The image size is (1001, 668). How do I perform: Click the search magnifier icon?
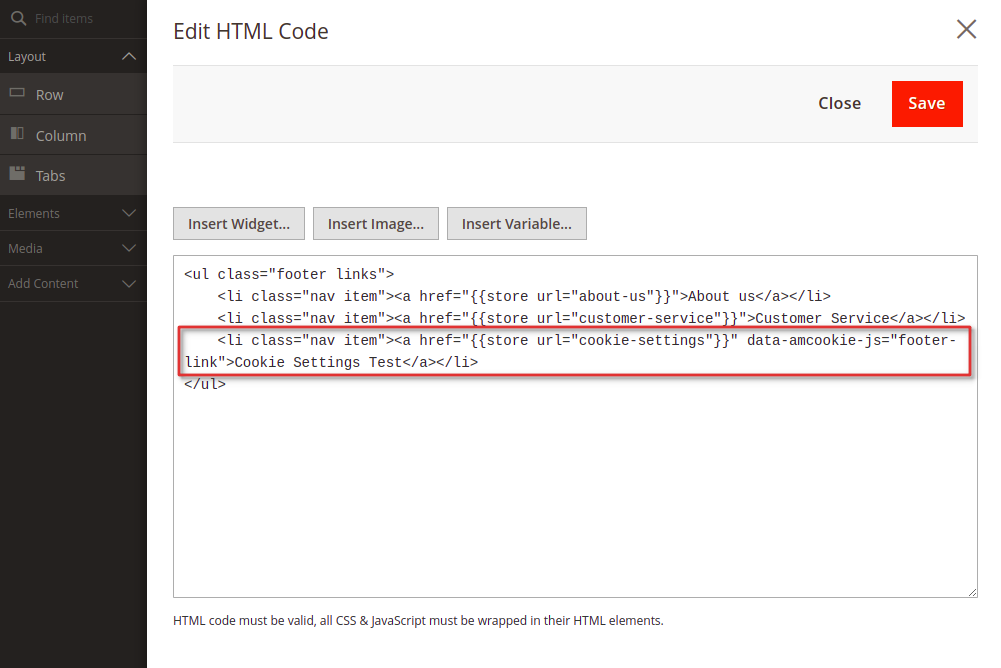pos(19,19)
